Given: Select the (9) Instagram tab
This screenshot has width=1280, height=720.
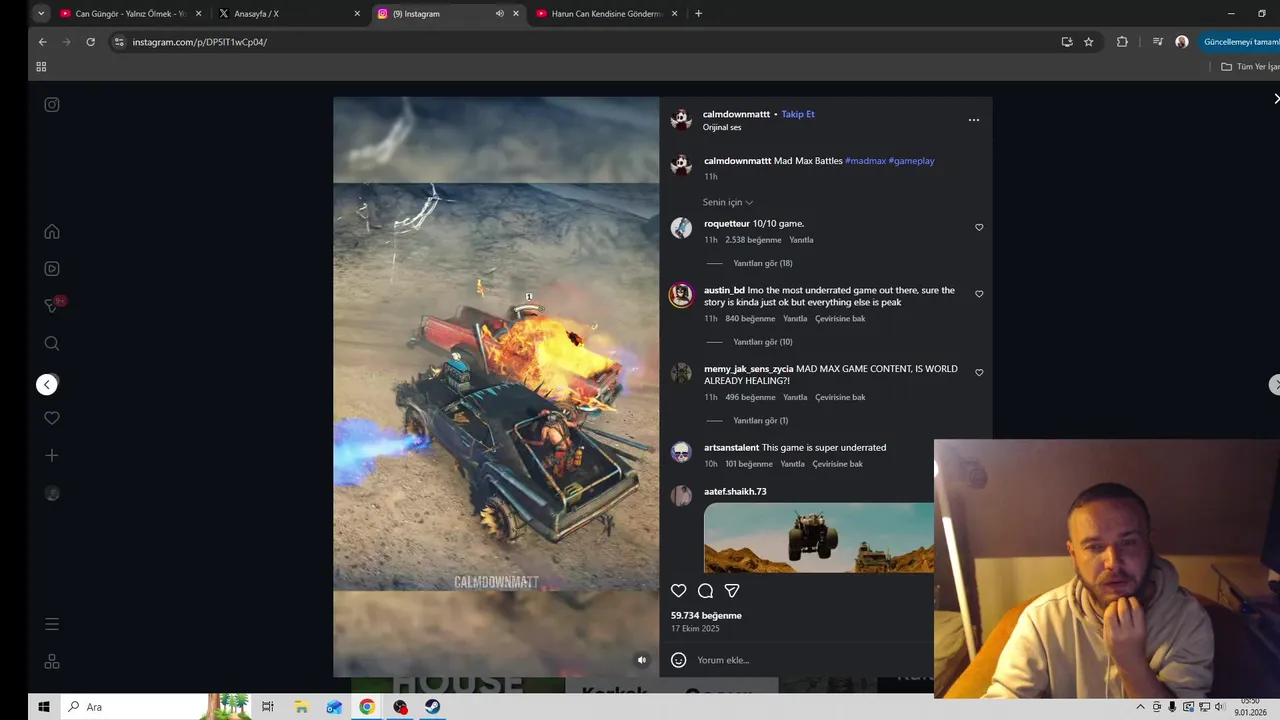Looking at the screenshot, I should pyautogui.click(x=449, y=14).
